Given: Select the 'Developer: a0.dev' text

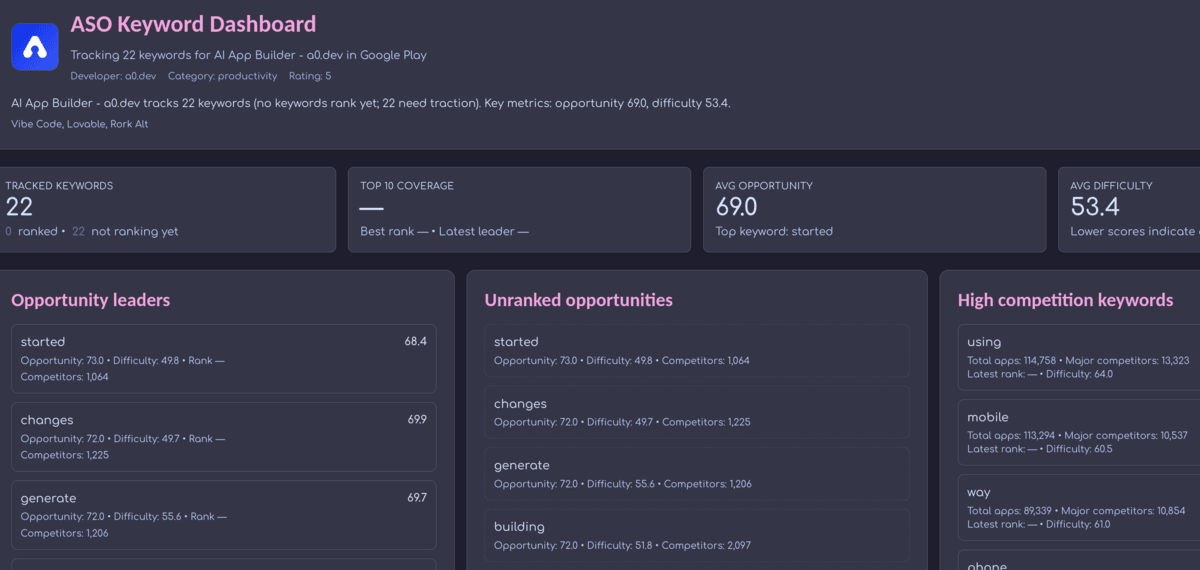Looking at the screenshot, I should click(113, 76).
